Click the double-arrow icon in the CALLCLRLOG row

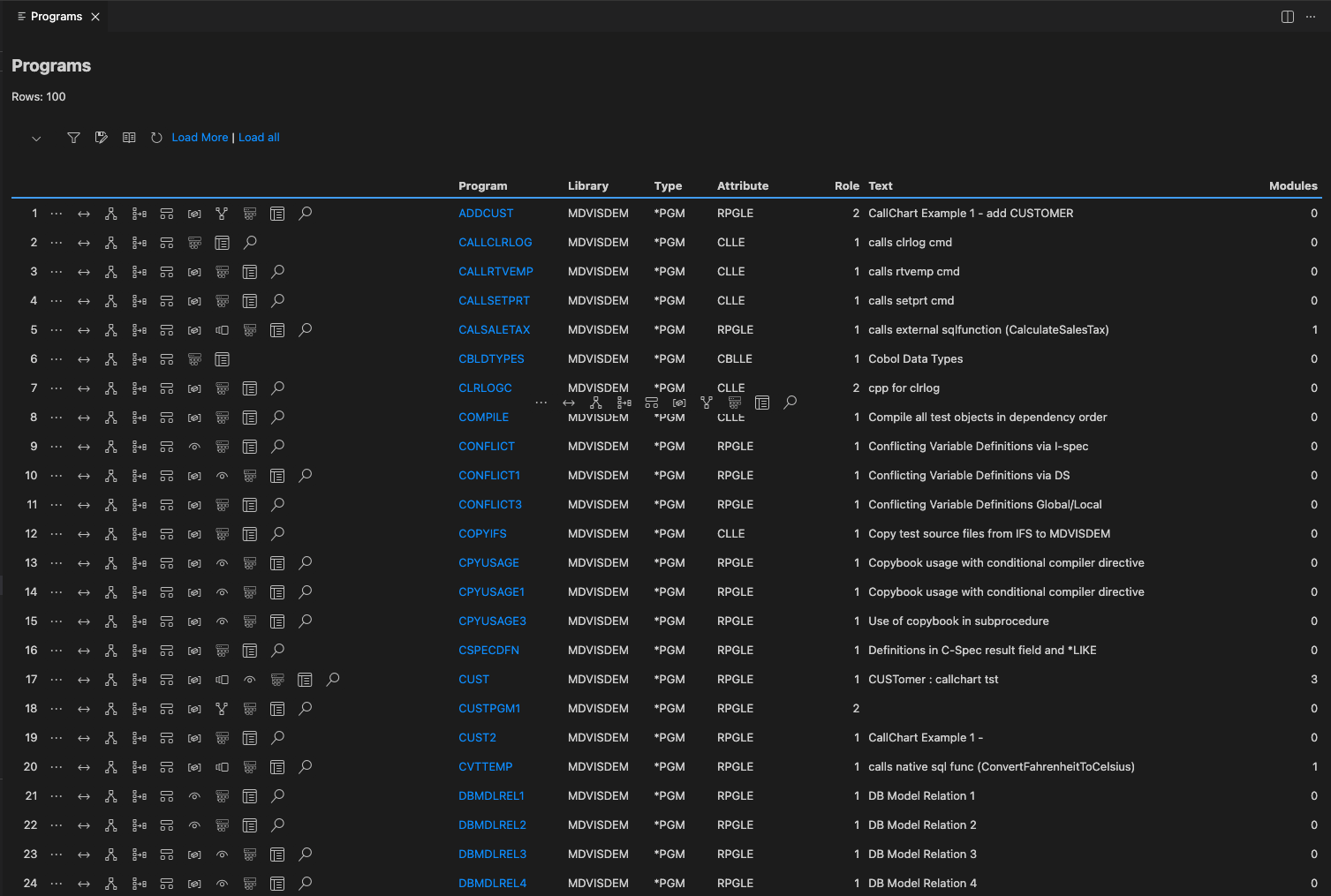click(84, 243)
